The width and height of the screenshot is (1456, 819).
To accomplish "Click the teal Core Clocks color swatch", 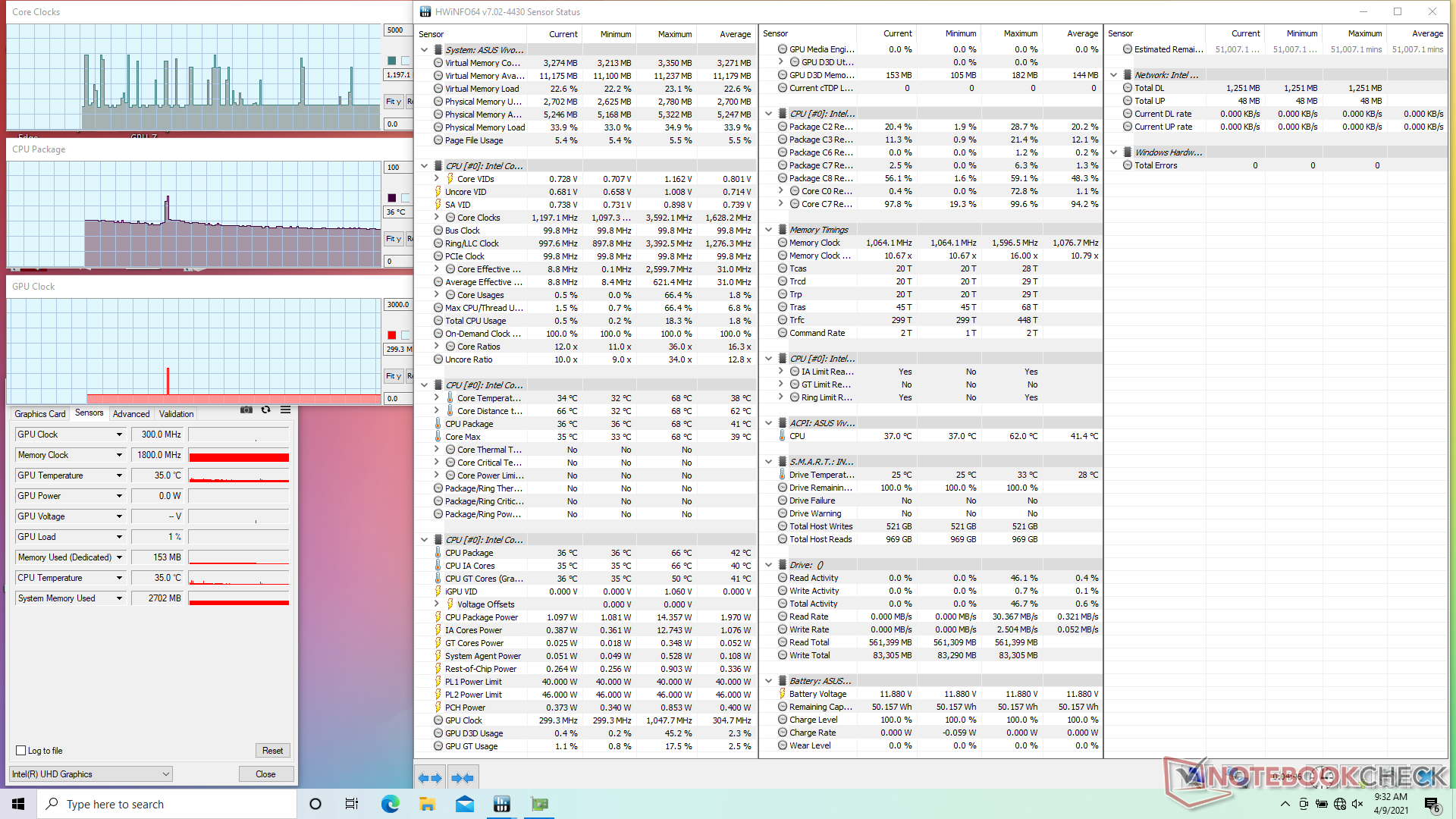I will click(x=392, y=61).
